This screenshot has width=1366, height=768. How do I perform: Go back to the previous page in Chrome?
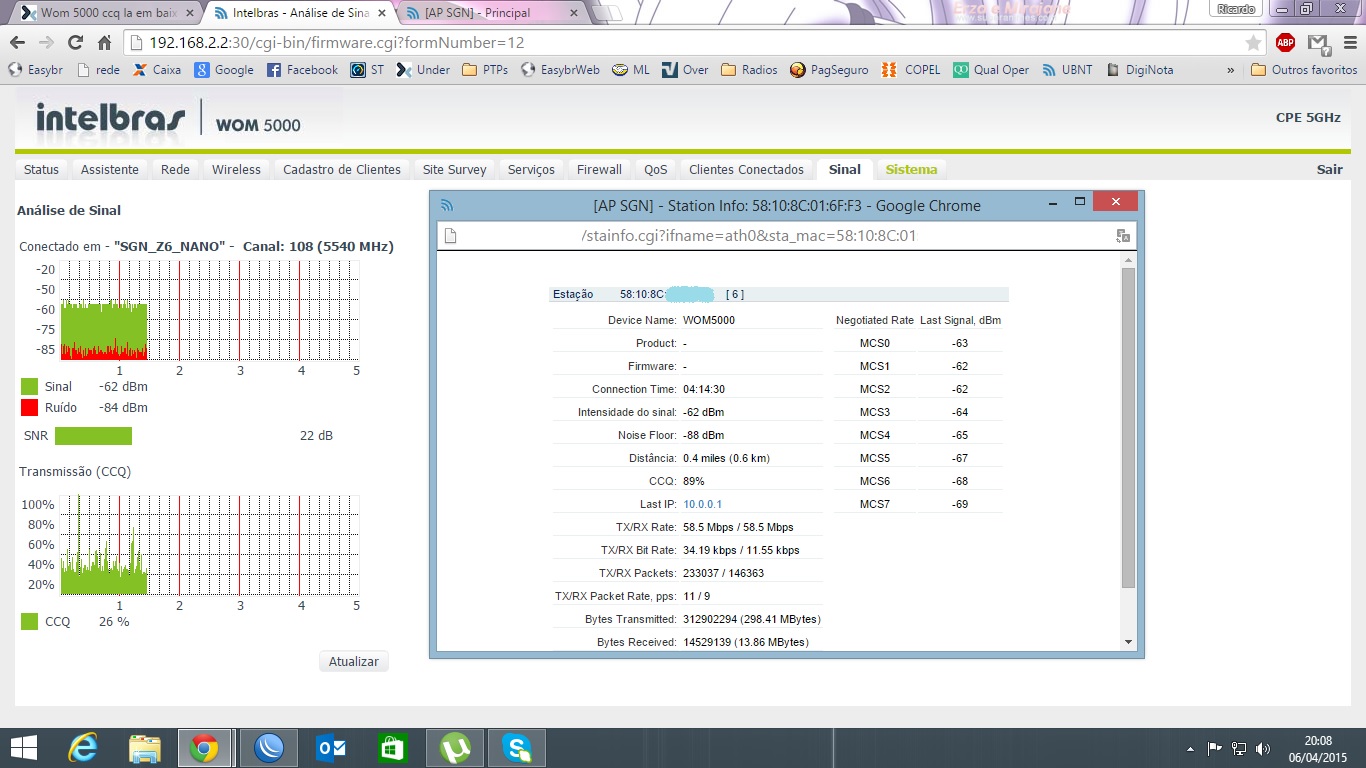coord(17,43)
